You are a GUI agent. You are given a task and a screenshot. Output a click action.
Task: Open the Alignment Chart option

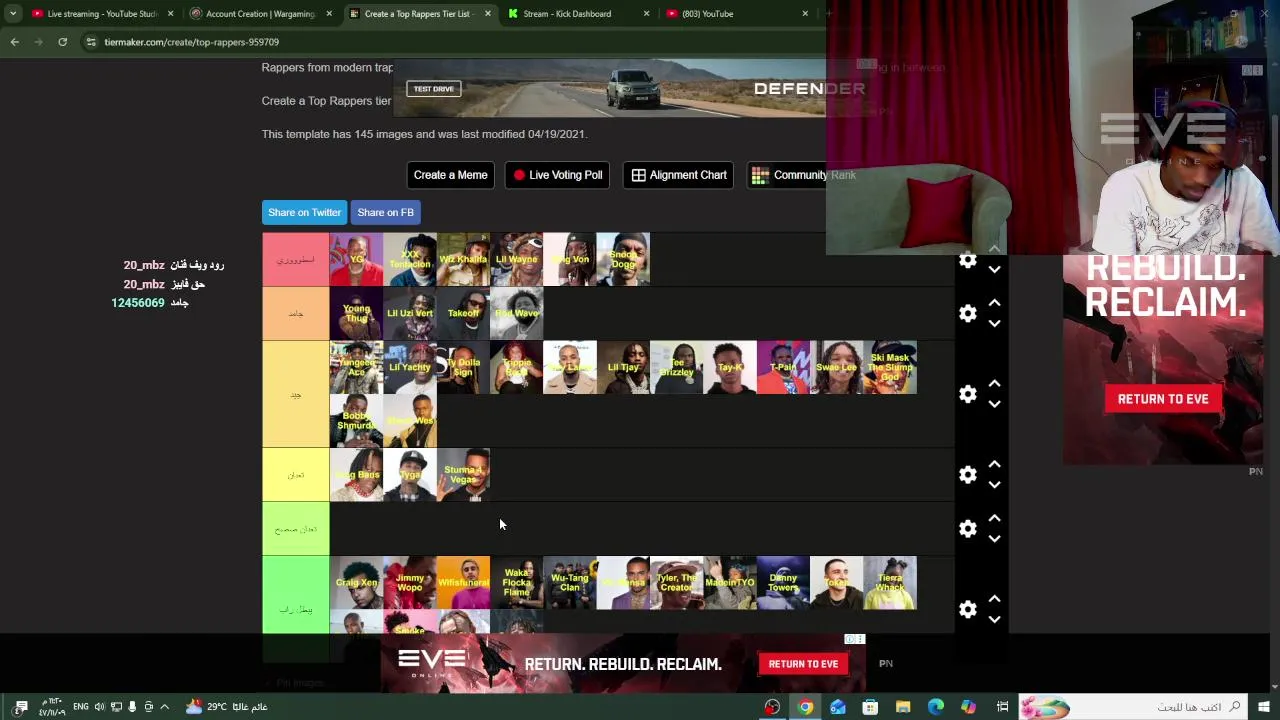(679, 175)
